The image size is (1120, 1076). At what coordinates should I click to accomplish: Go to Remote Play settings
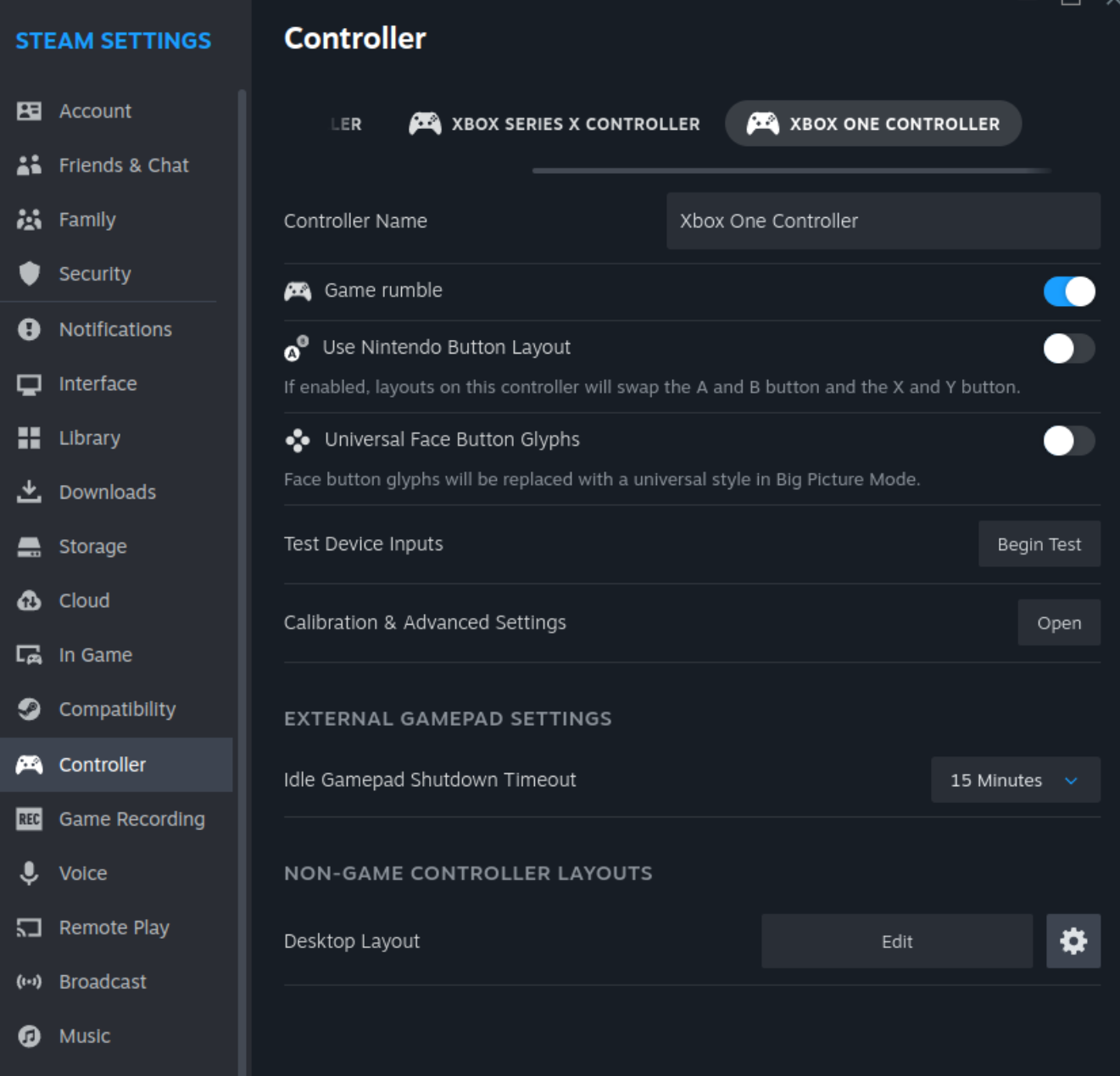pyautogui.click(x=116, y=928)
